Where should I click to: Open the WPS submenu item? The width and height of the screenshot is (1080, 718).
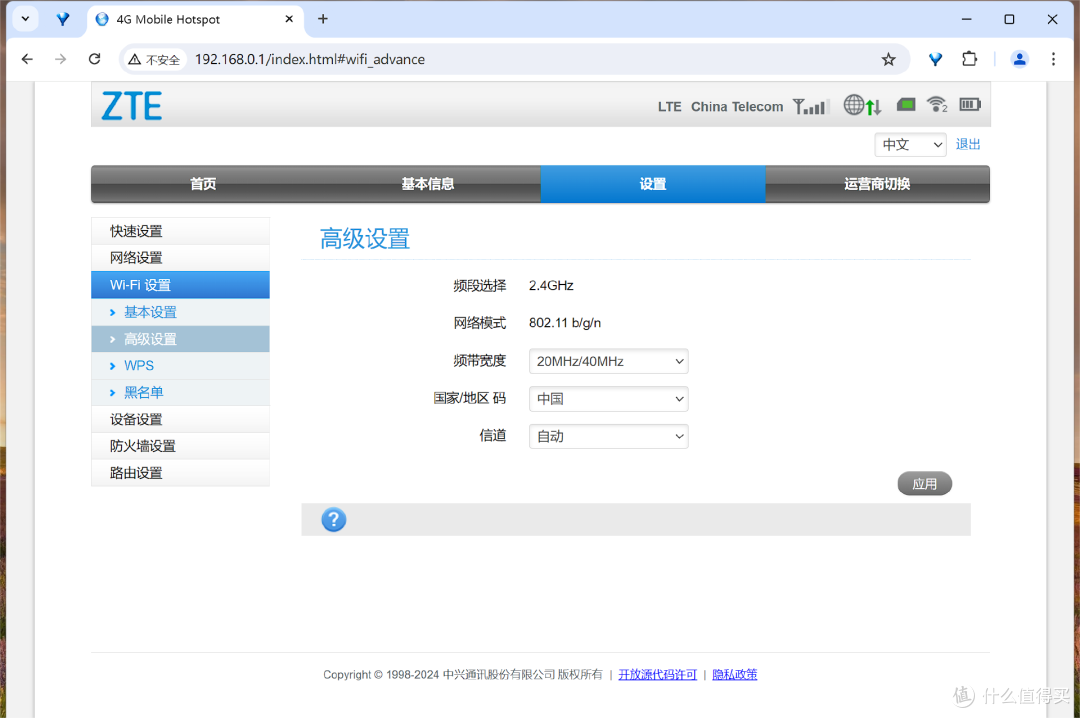(180, 366)
